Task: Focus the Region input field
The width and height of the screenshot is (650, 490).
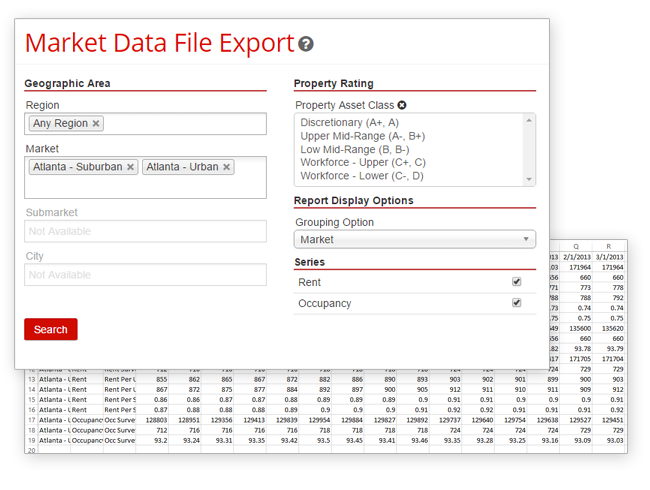Action: pyautogui.click(x=146, y=124)
